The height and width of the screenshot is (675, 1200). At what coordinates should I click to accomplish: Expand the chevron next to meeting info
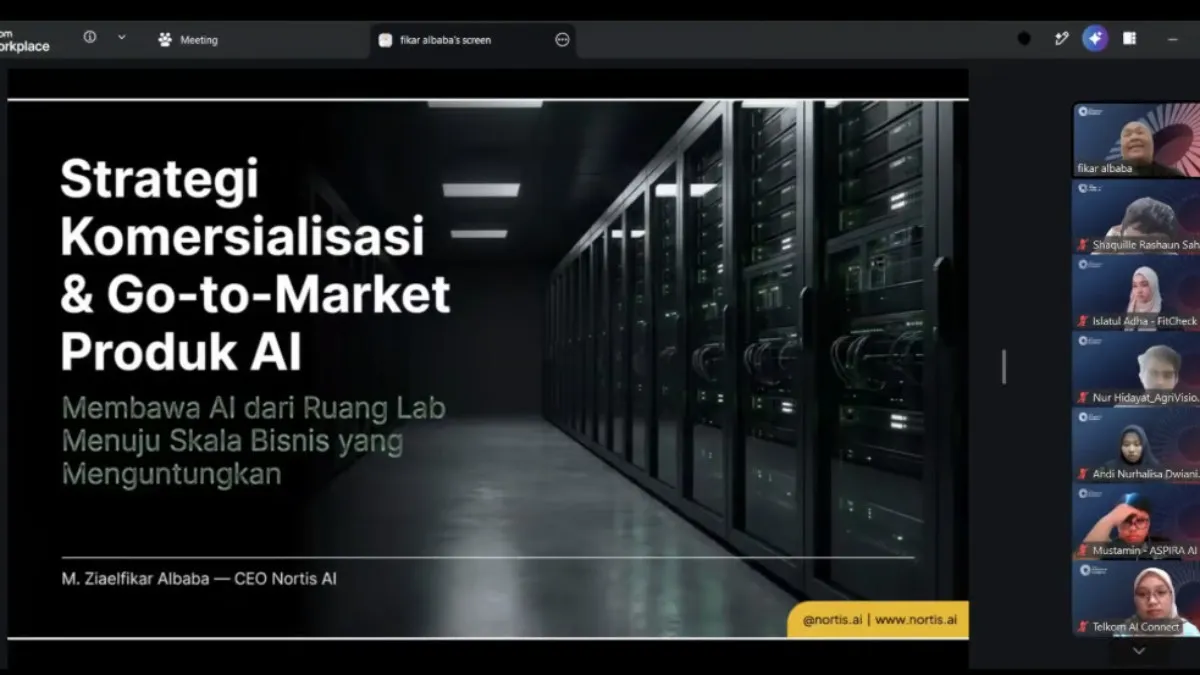(x=122, y=37)
